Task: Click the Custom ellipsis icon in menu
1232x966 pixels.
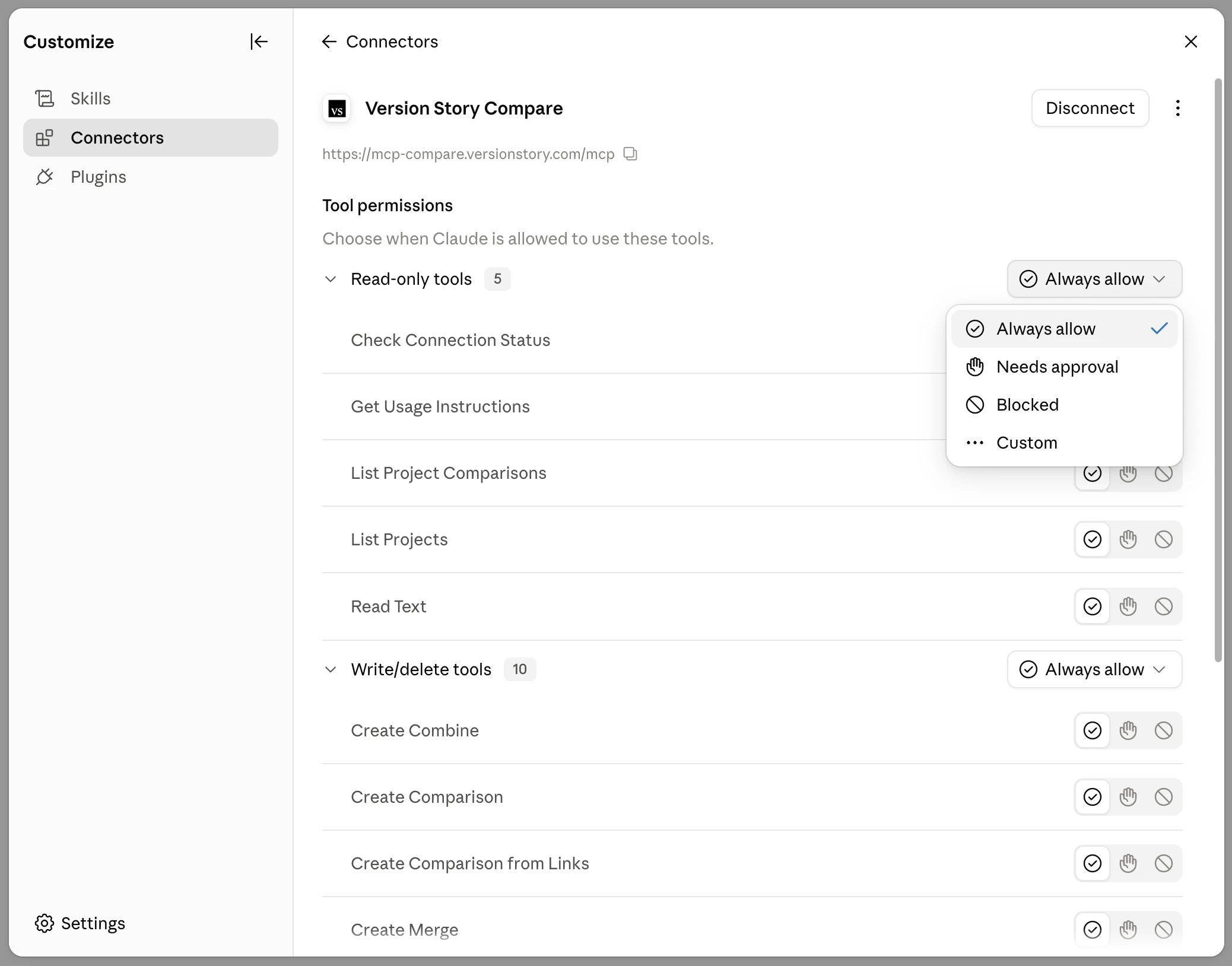Action: pos(975,443)
